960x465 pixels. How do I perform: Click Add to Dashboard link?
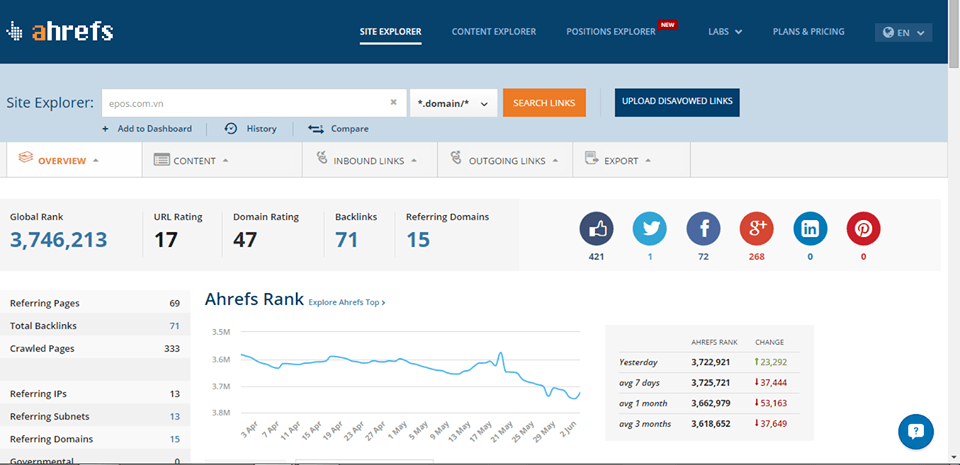coord(154,129)
